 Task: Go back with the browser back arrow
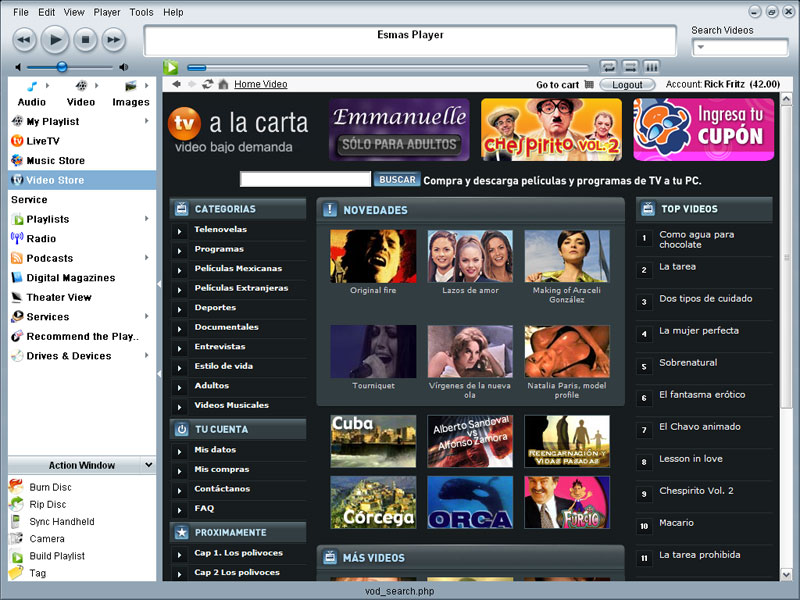(x=177, y=84)
